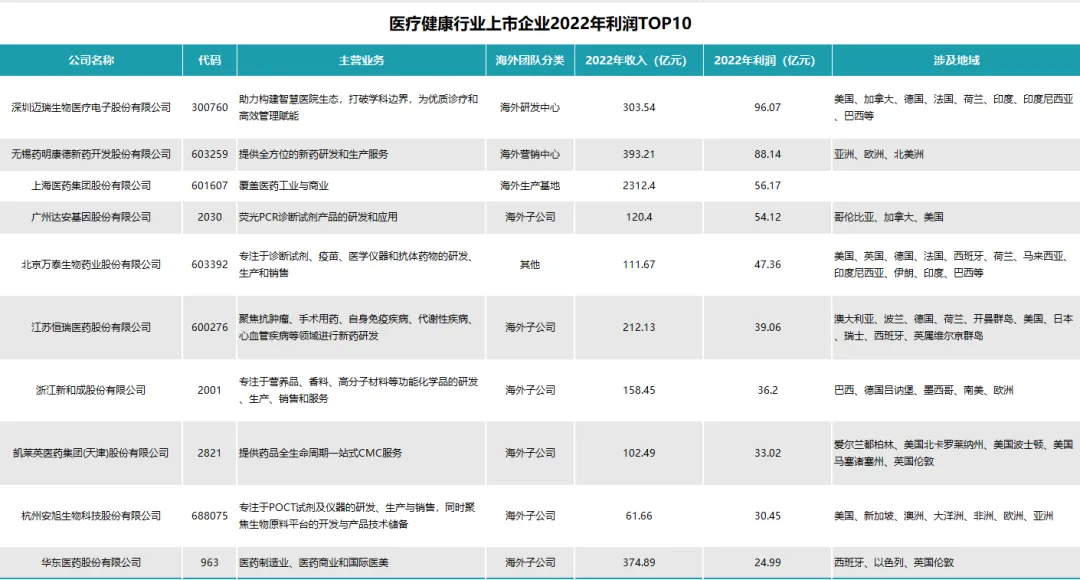Click profit value 47.36

(767, 265)
